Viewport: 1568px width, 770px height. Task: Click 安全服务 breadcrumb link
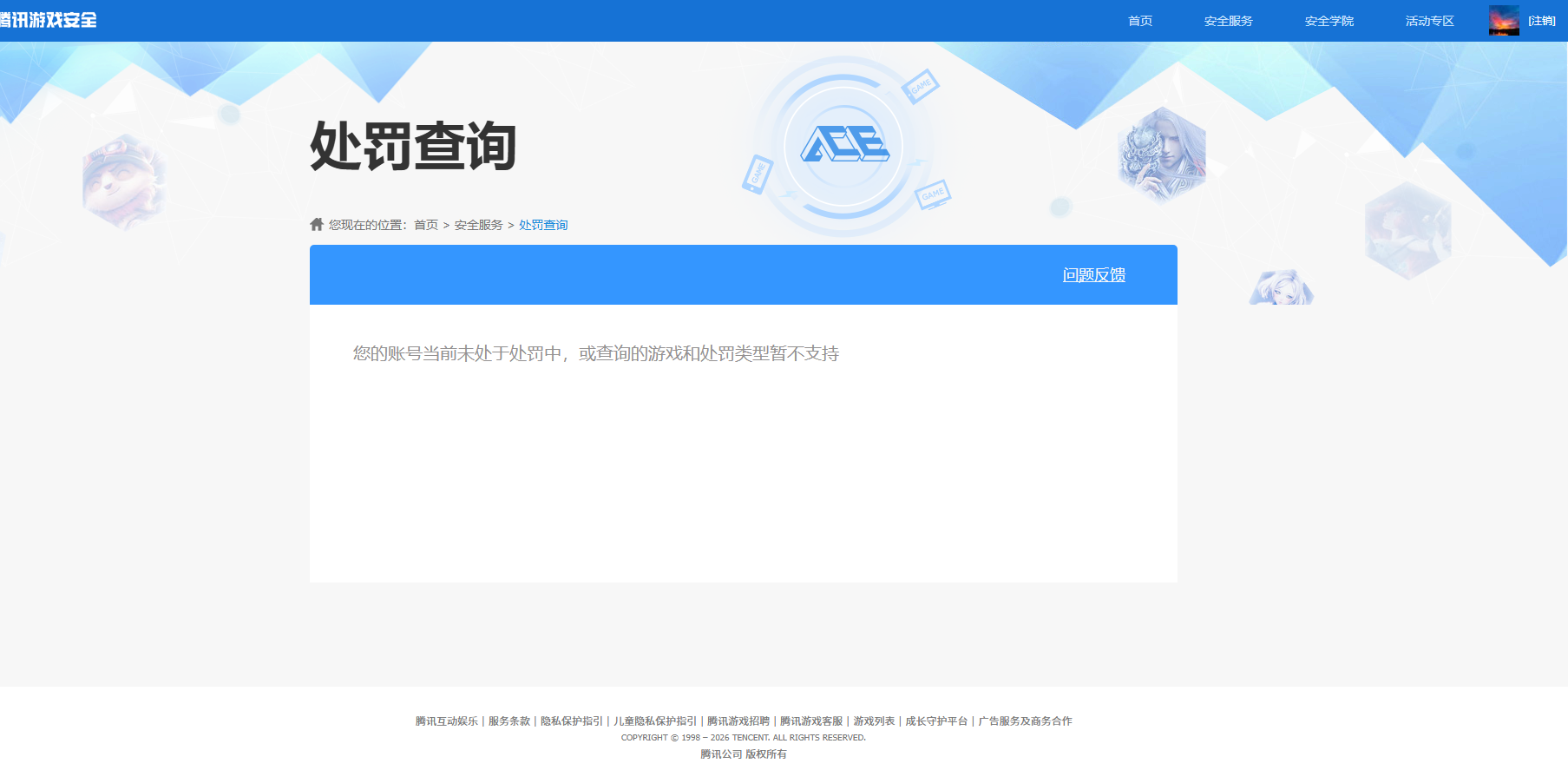[x=479, y=225]
